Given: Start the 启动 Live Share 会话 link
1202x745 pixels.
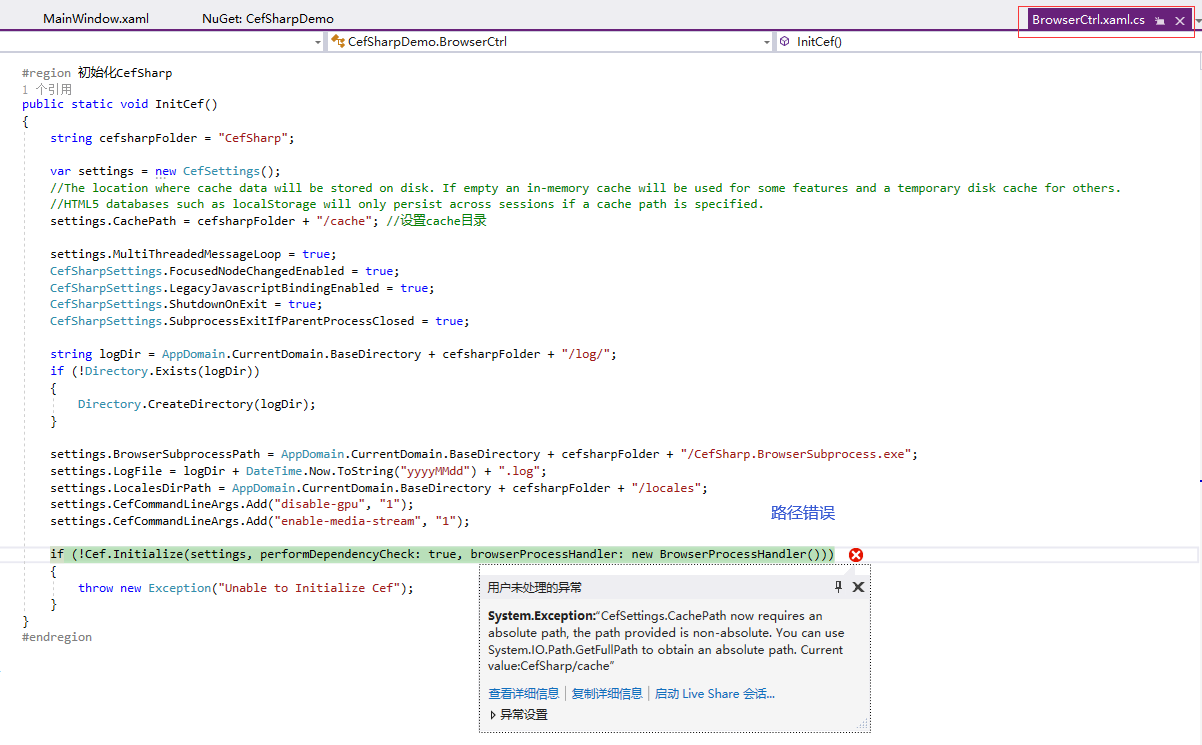Looking at the screenshot, I should click(x=715, y=693).
